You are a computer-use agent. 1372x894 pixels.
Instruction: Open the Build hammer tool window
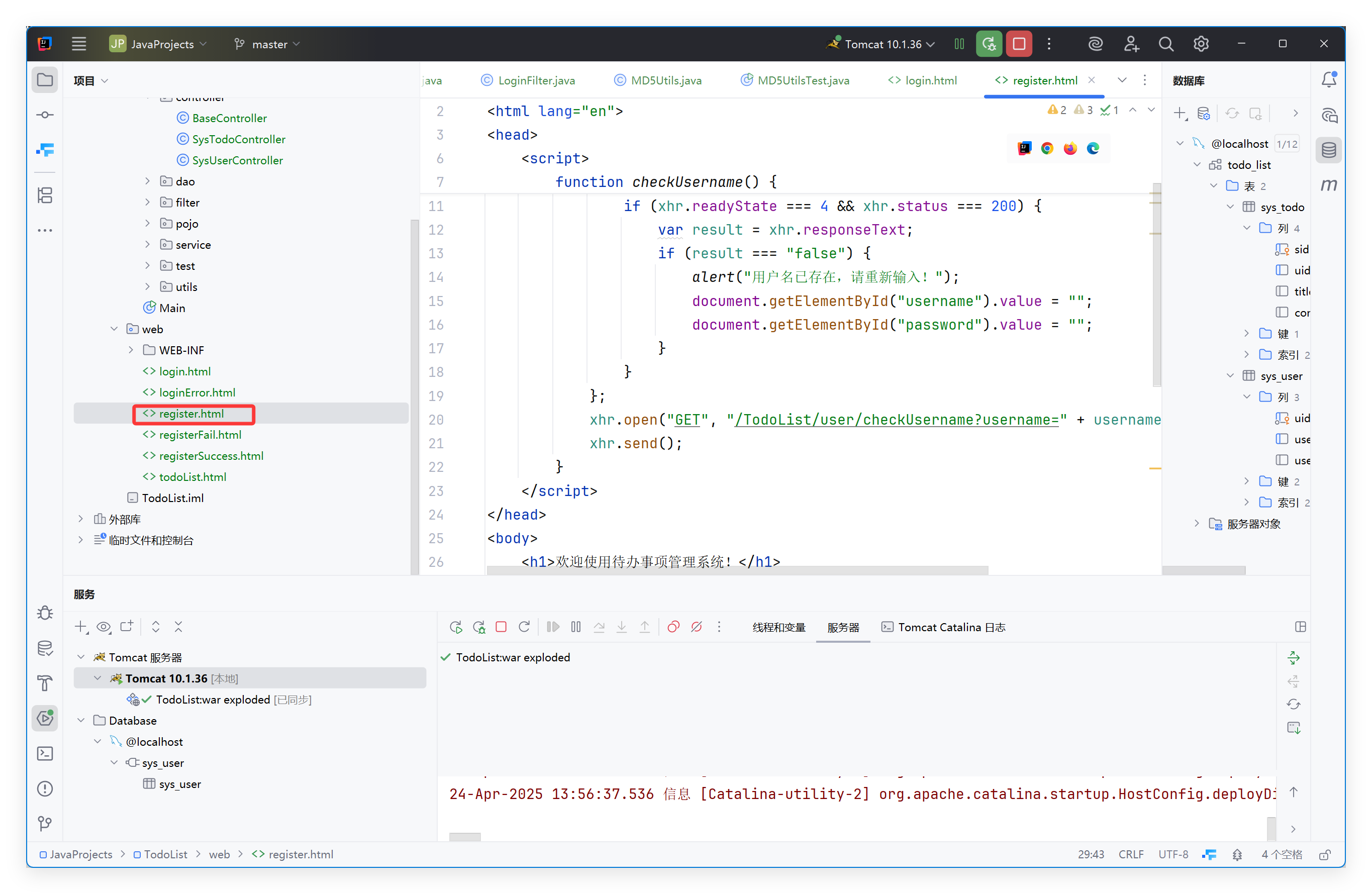pyautogui.click(x=45, y=683)
